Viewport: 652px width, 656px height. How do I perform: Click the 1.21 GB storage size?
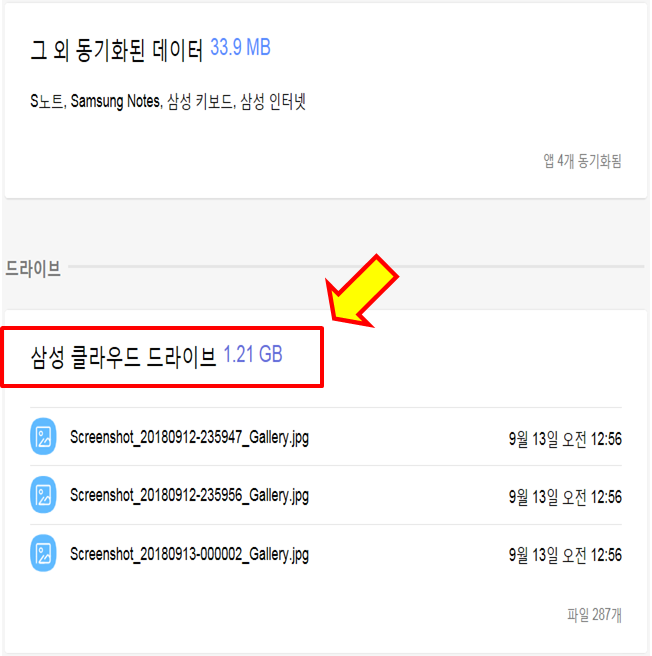click(253, 354)
